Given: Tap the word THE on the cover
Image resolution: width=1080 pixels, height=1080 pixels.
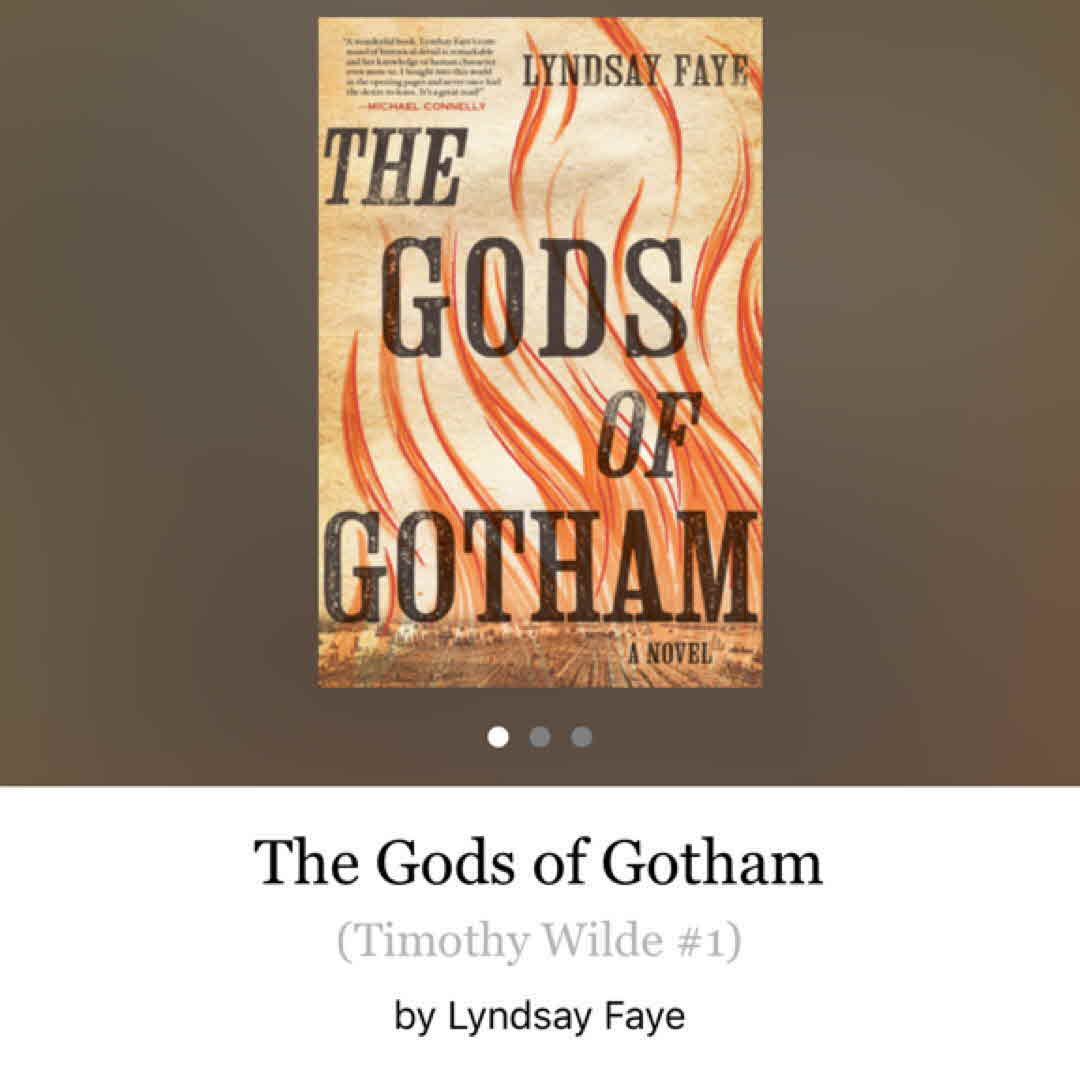Looking at the screenshot, I should (x=395, y=167).
